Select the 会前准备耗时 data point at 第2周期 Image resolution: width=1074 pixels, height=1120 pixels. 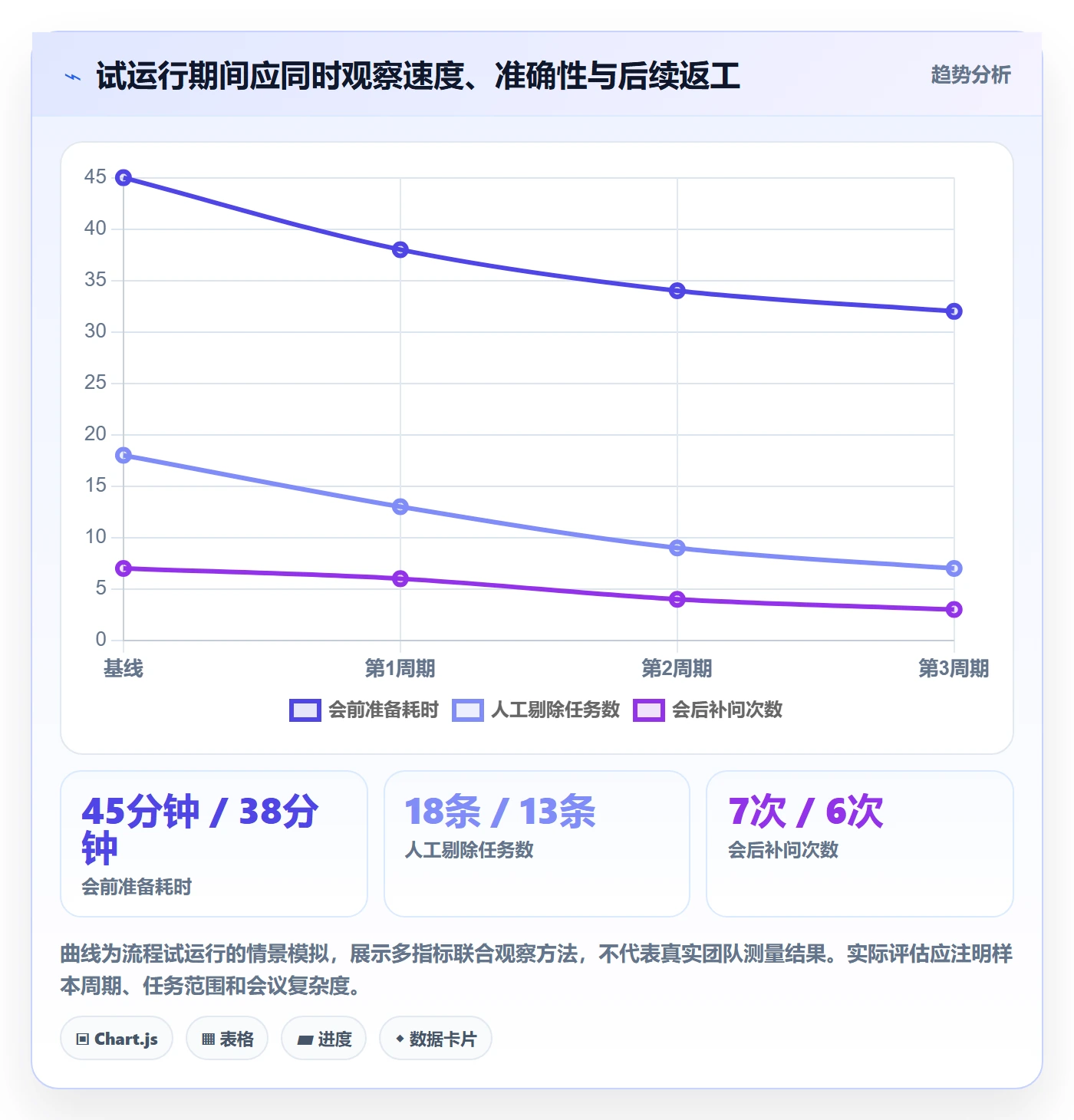tap(677, 291)
